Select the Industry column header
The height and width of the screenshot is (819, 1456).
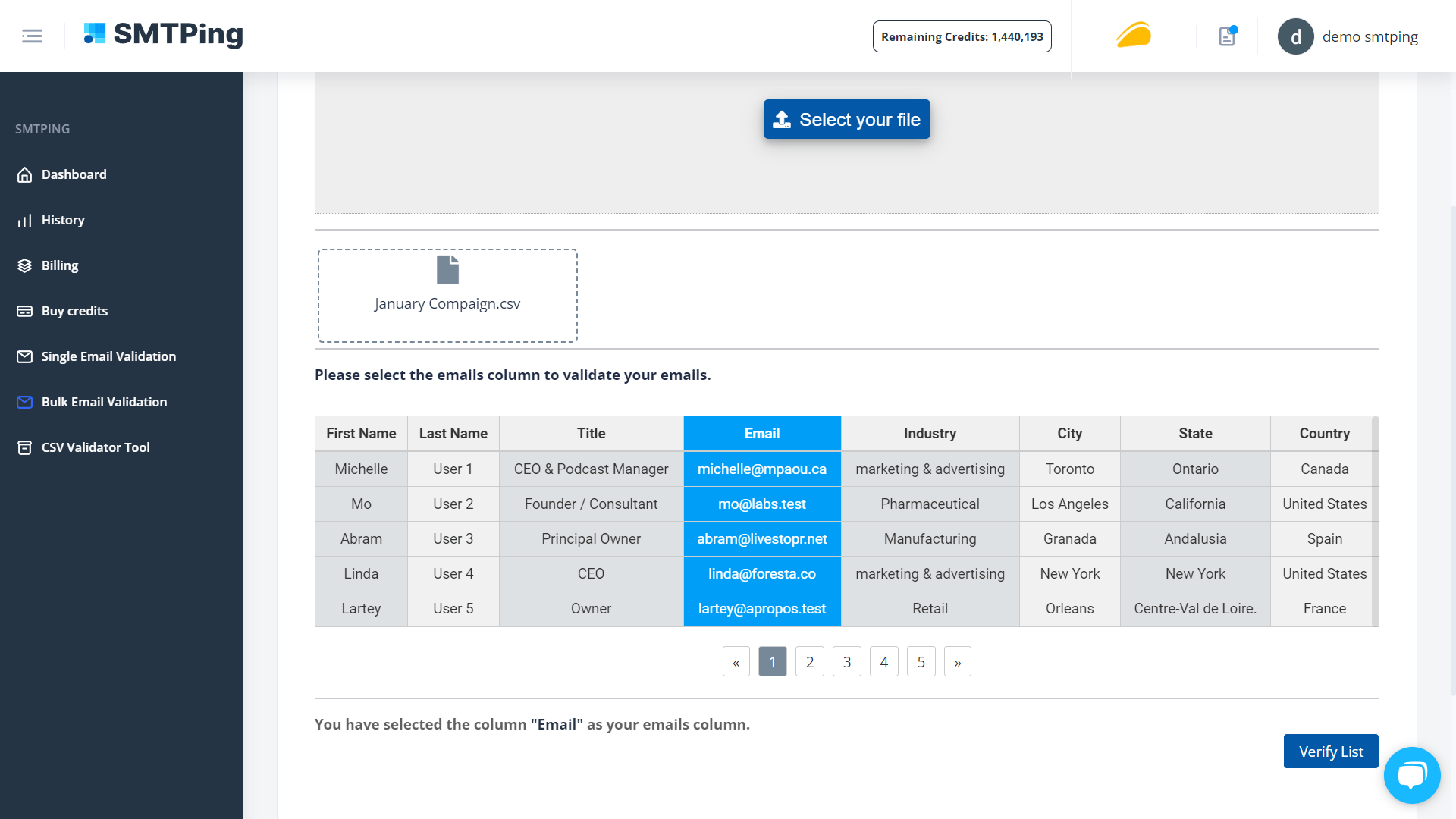(930, 434)
